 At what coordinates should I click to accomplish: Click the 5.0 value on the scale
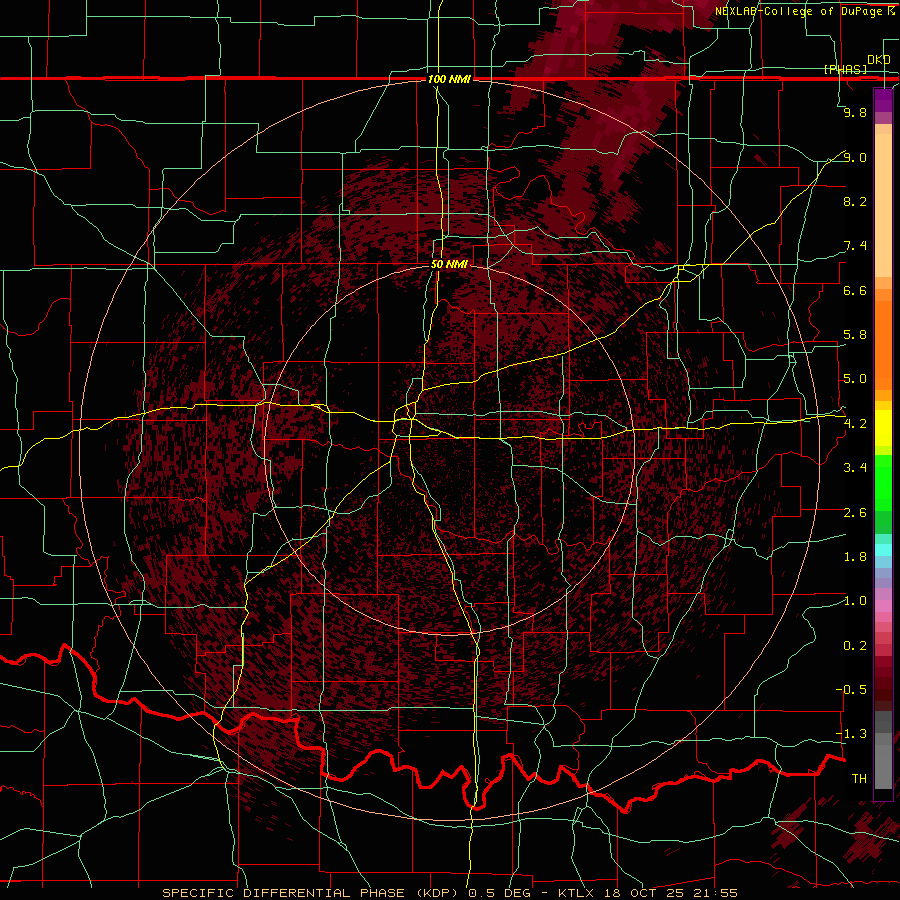pyautogui.click(x=855, y=379)
